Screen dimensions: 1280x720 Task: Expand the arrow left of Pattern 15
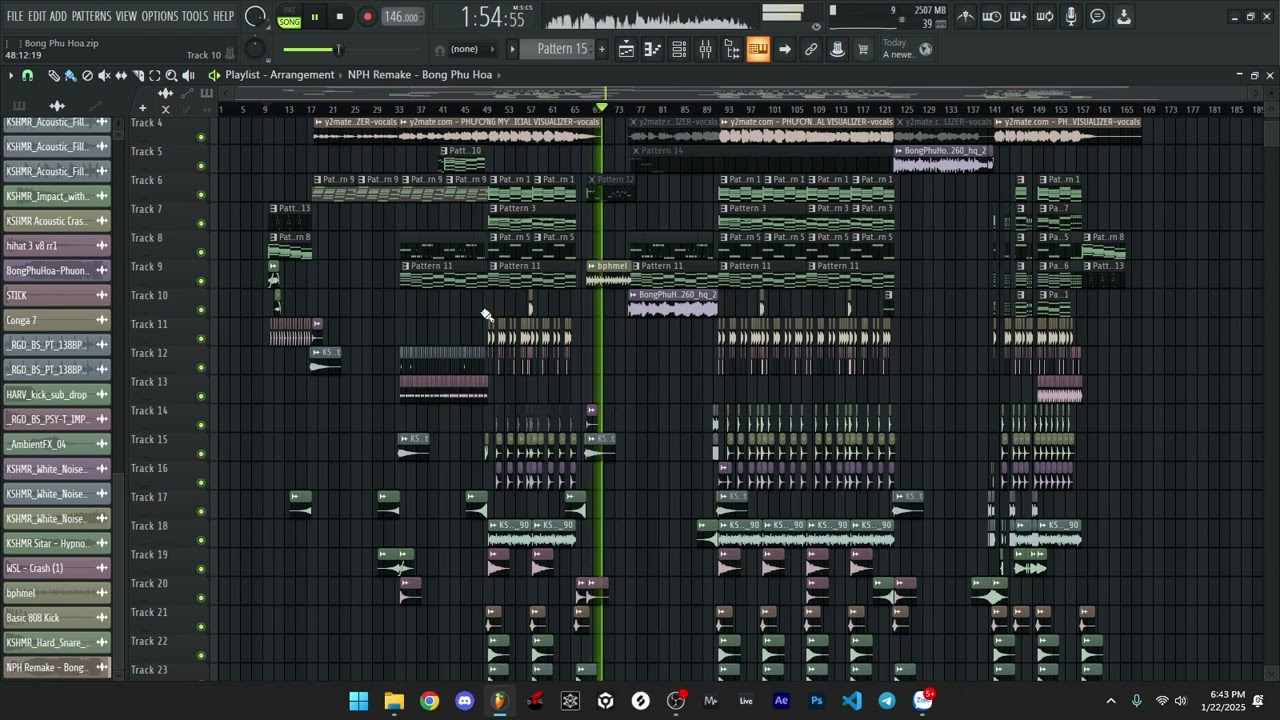pos(513,49)
